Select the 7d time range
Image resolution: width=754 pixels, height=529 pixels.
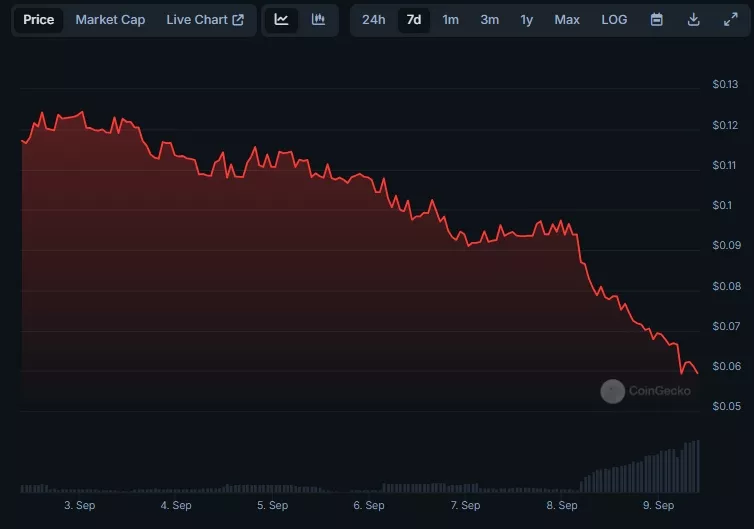413,20
